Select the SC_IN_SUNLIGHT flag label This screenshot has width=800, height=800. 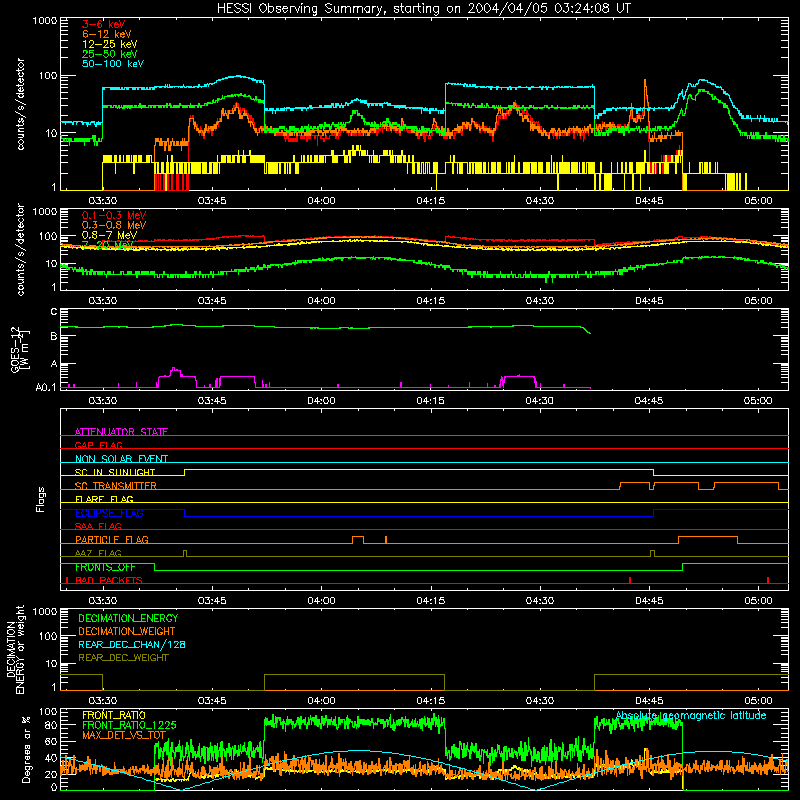tap(115, 472)
